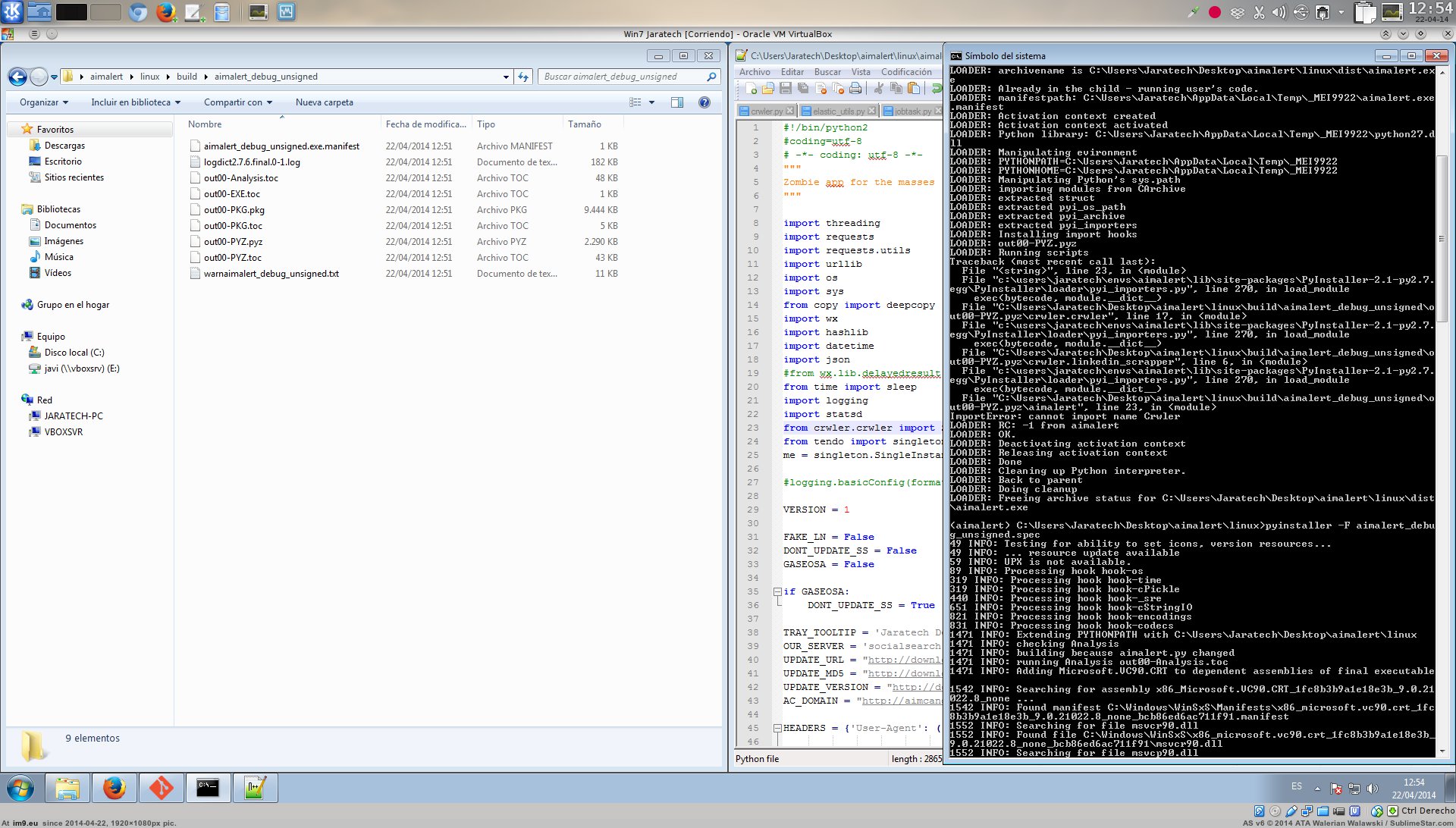
Task: Click the New file icon in Notepad++ toolbar
Action: click(751, 89)
